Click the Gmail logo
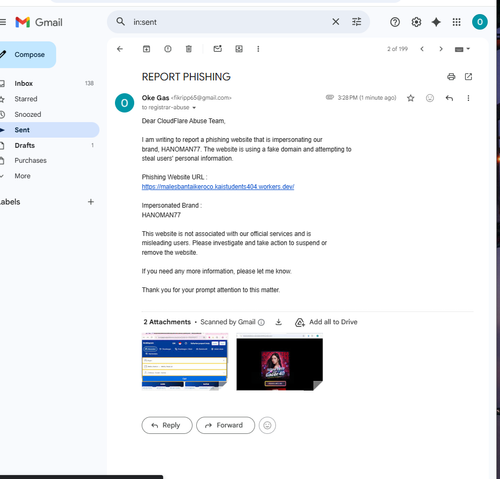Image resolution: width=500 pixels, height=479 pixels. pos(39,22)
